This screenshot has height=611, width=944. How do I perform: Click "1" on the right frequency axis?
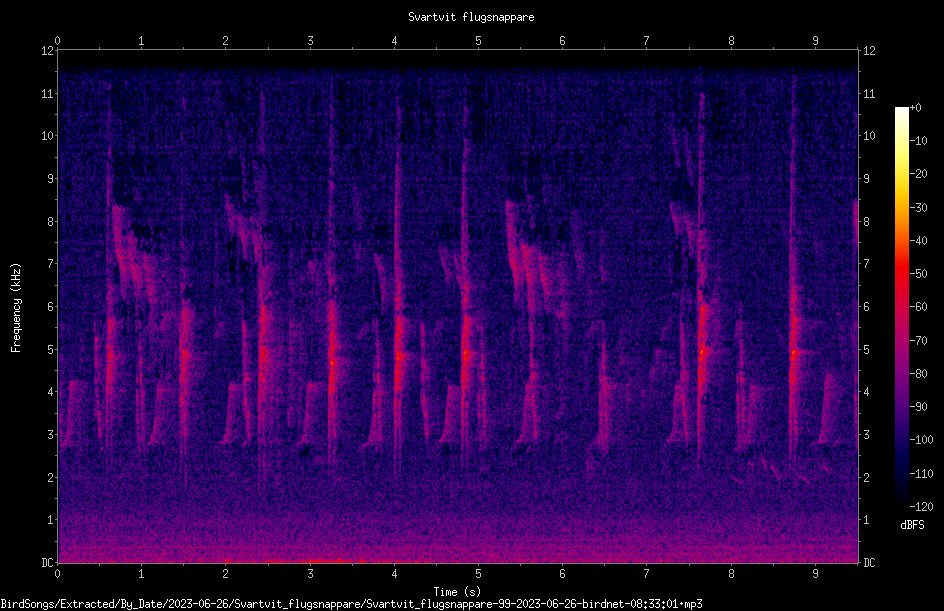867,520
